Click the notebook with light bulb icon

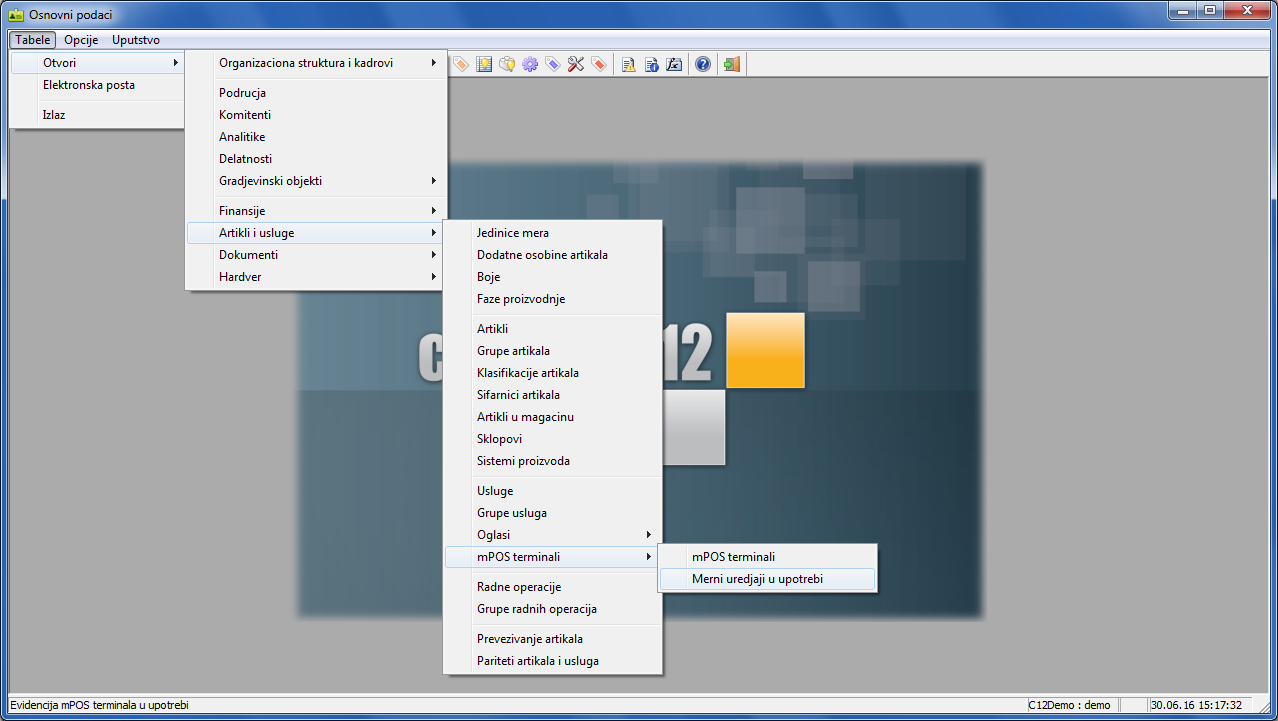click(x=484, y=64)
